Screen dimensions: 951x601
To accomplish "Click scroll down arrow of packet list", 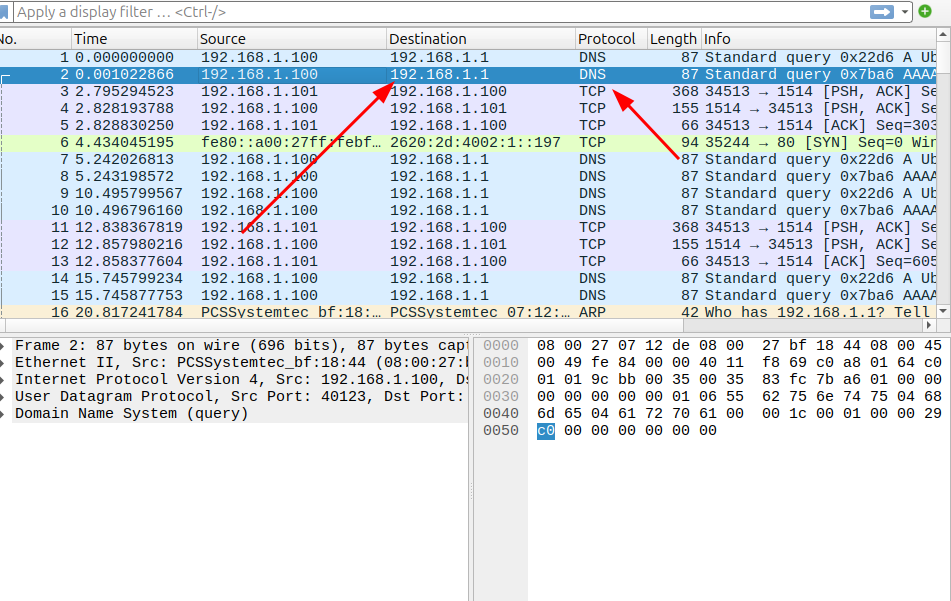I will pyautogui.click(x=943, y=311).
